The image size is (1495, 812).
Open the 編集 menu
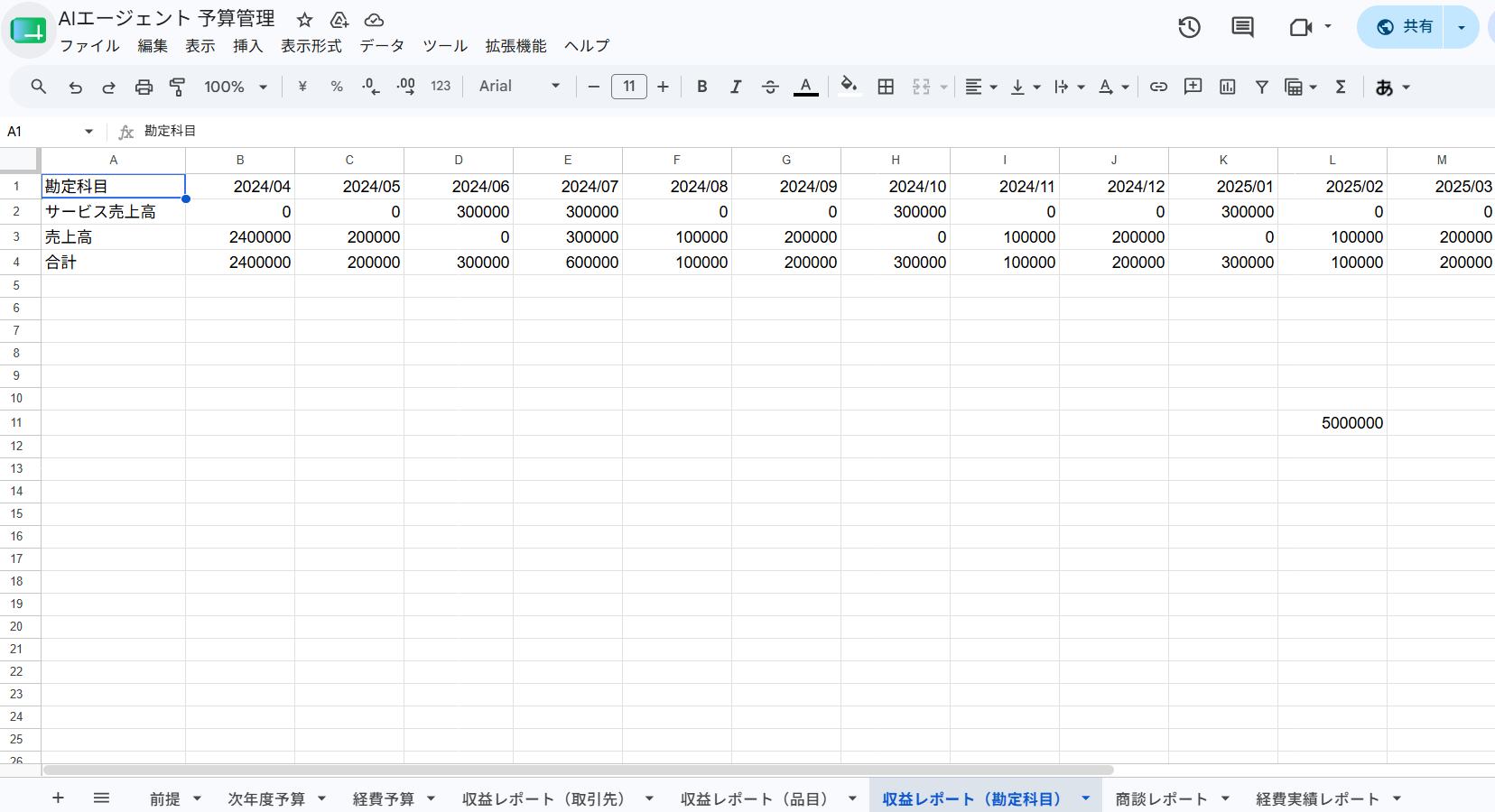pyautogui.click(x=153, y=46)
